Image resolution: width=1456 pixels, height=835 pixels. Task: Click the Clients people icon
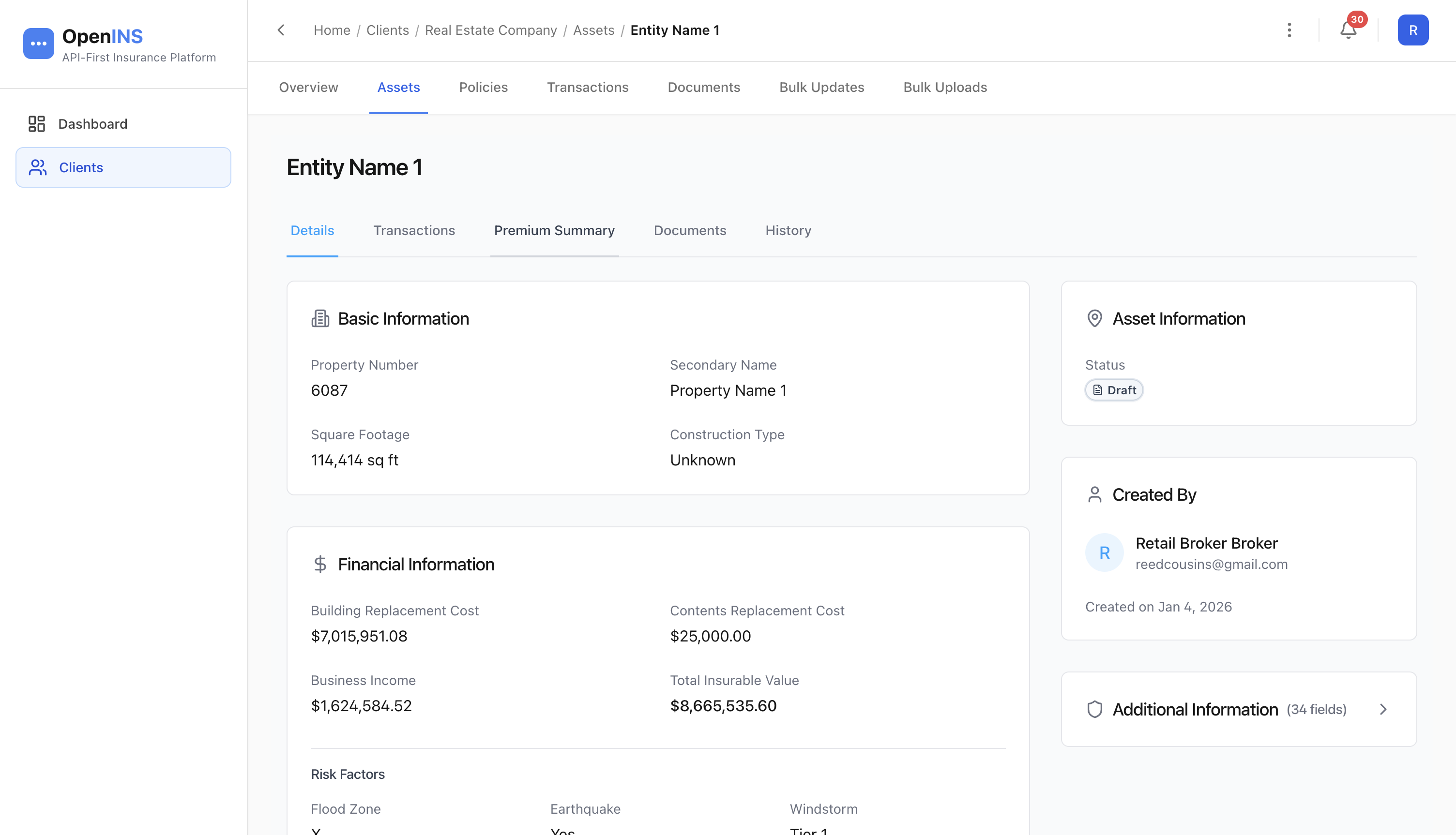pos(38,167)
